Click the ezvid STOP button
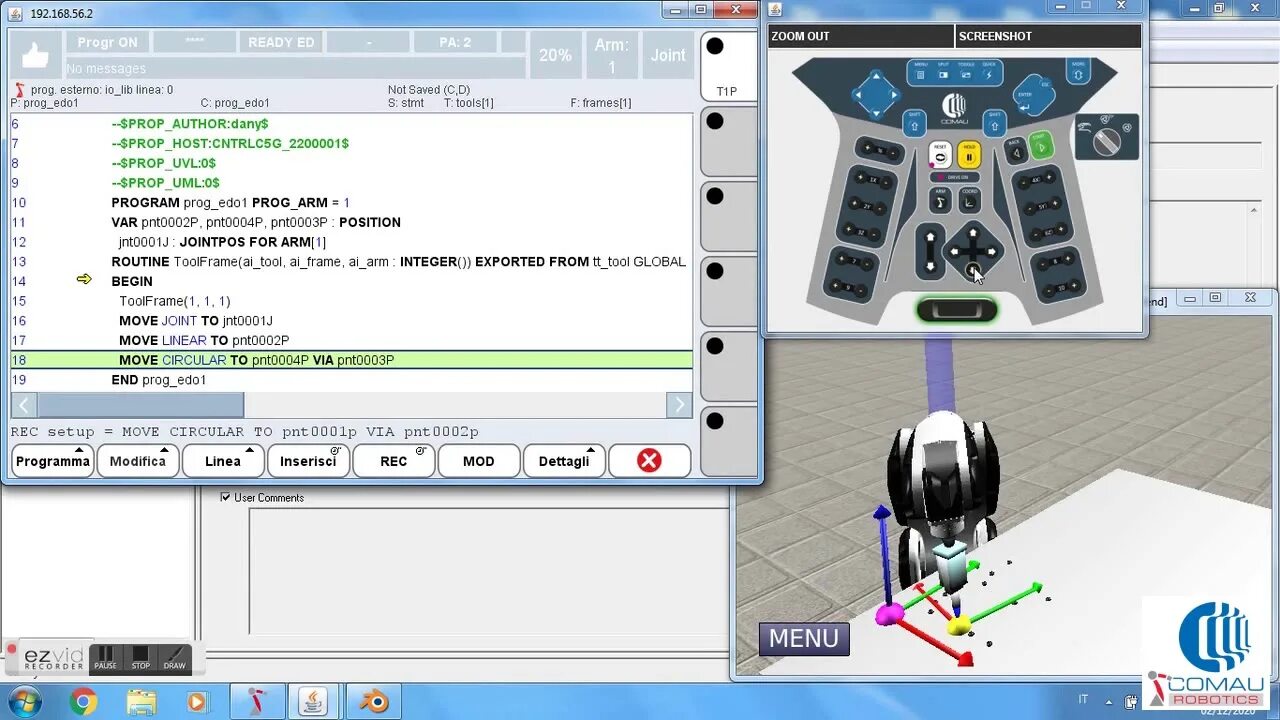Viewport: 1280px width, 720px height. 141,658
